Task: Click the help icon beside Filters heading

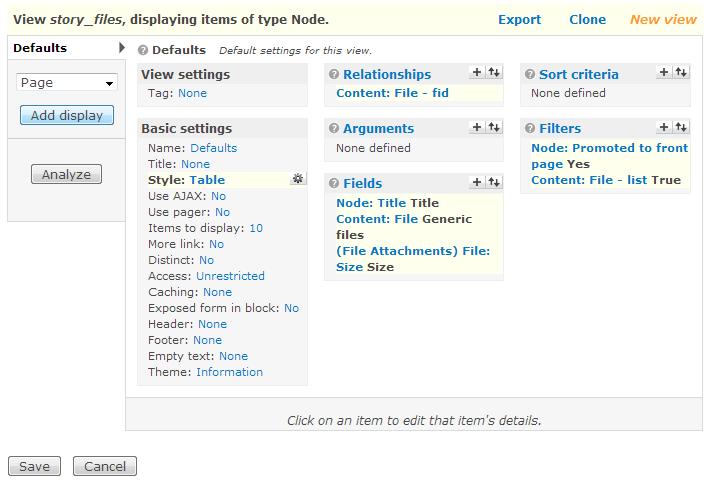Action: [x=528, y=128]
